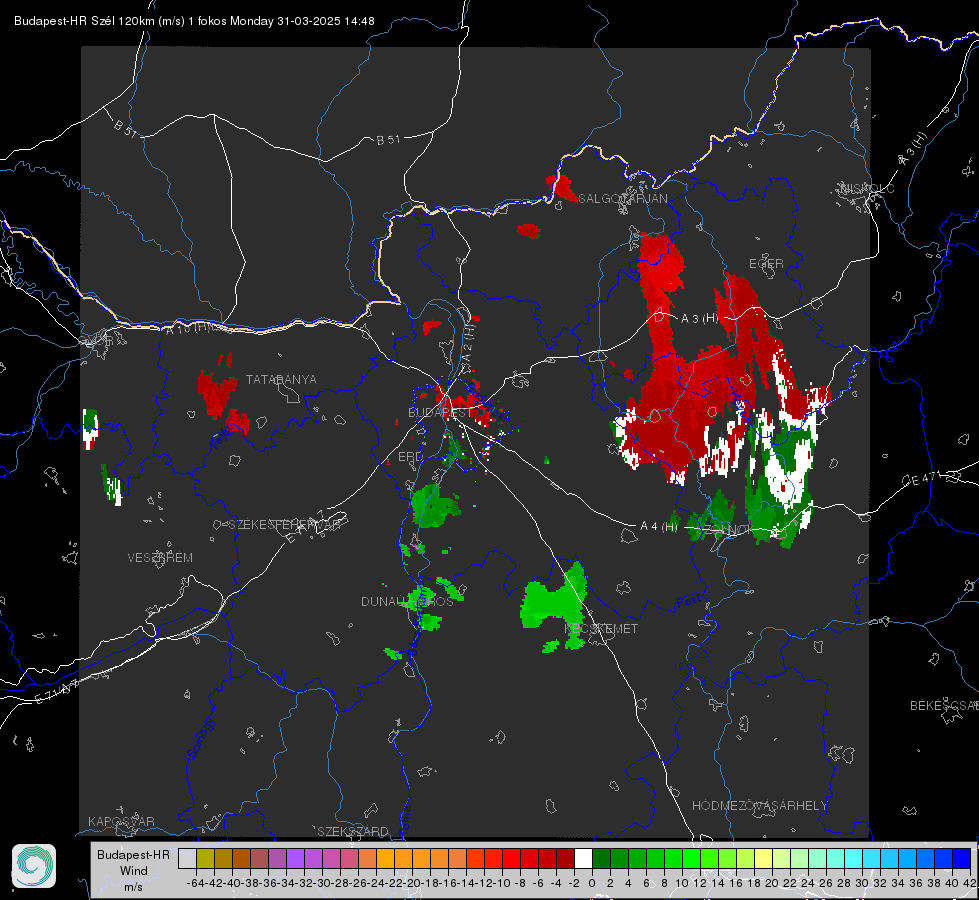Click the A 3 (H) road label near Eger
The height and width of the screenshot is (900, 979).
point(699,319)
